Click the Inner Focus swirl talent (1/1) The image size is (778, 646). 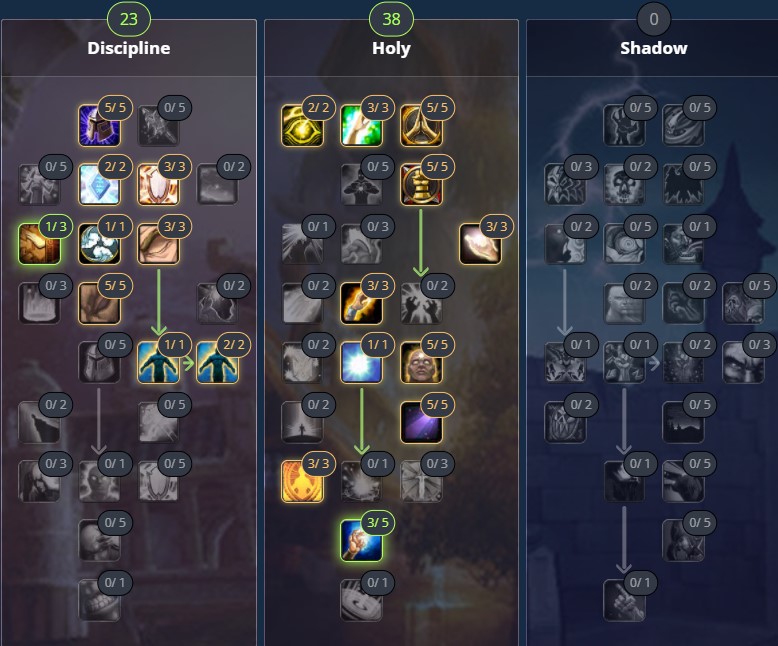[99, 244]
